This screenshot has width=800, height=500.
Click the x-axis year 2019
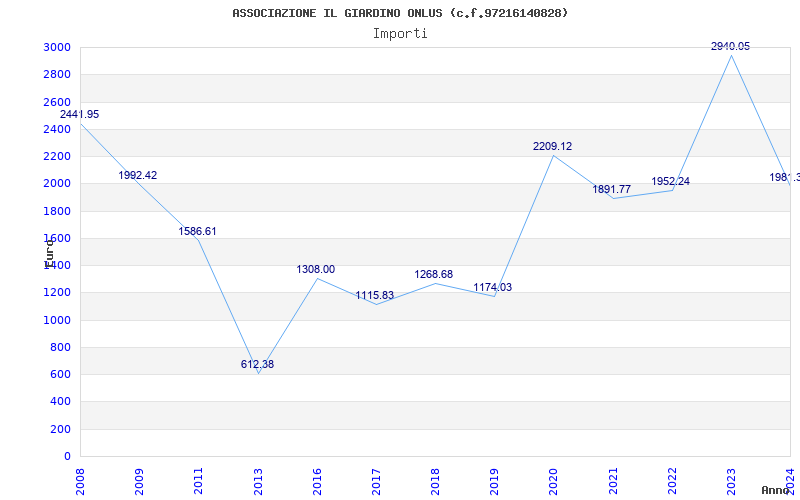[495, 481]
